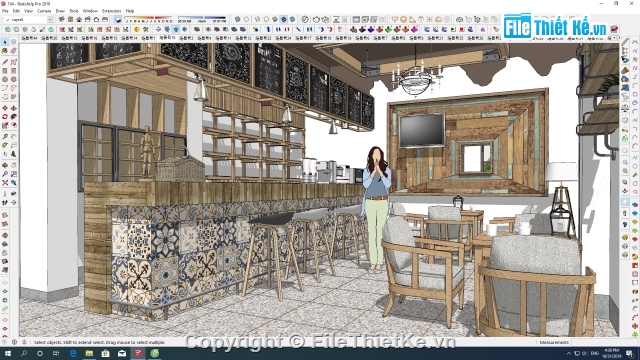This screenshot has height=360, width=640.
Task: Toggle X-Ray face style
Action: click(x=238, y=19)
